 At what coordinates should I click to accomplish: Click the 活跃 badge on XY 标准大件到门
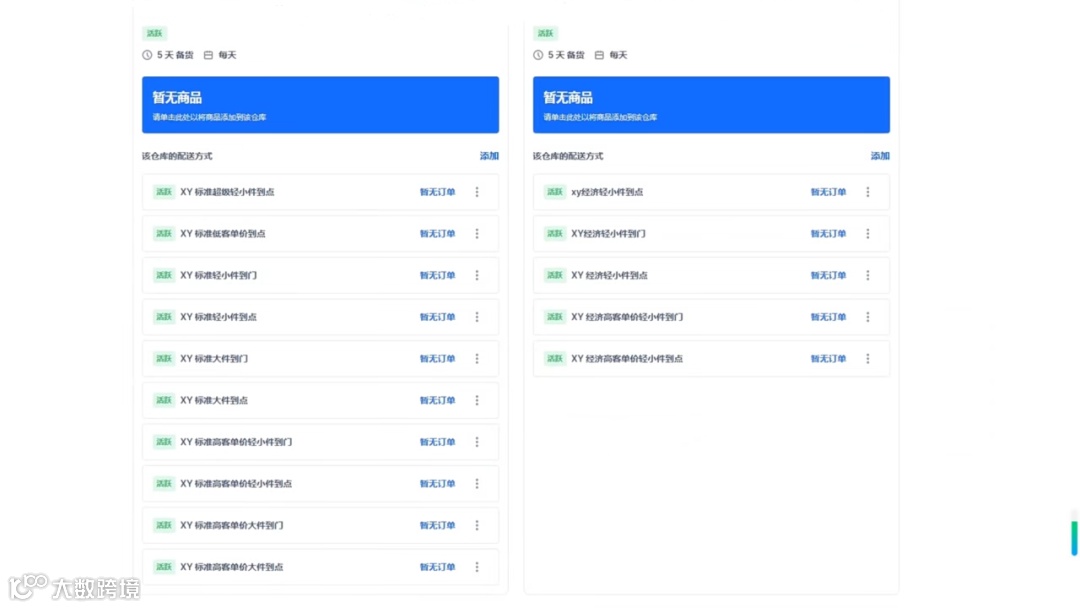pyautogui.click(x=164, y=359)
